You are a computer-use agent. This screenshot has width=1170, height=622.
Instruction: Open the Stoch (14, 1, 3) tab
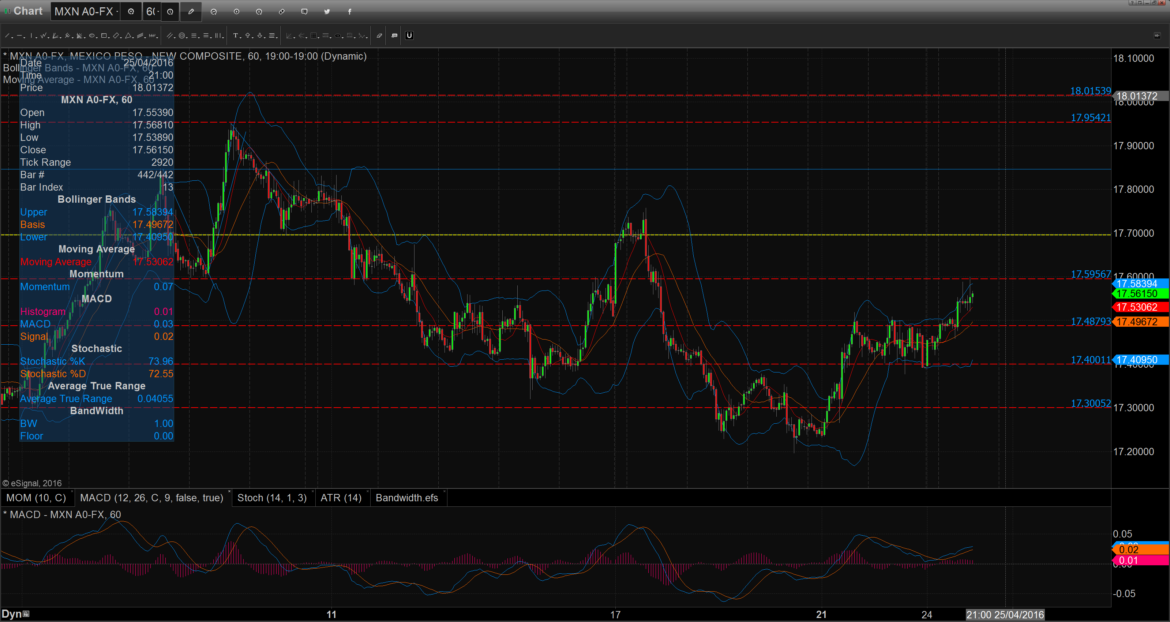click(272, 497)
